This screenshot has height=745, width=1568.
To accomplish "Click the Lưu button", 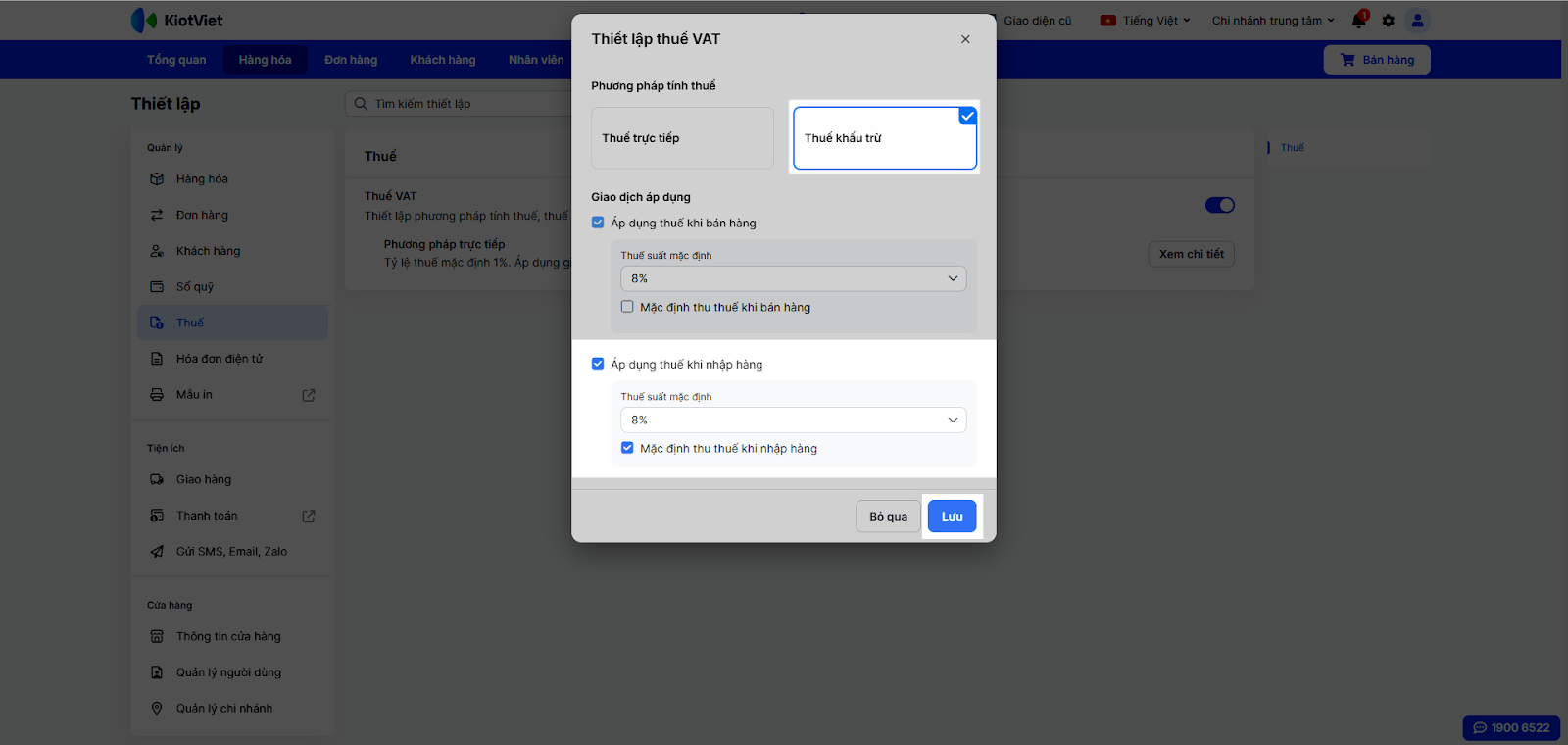I will coord(952,517).
